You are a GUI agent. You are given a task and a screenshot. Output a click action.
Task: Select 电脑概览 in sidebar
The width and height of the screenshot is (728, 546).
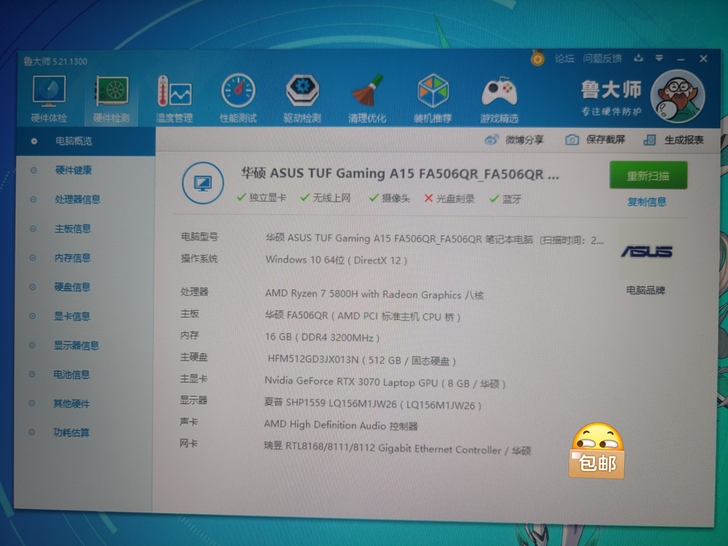(85, 141)
